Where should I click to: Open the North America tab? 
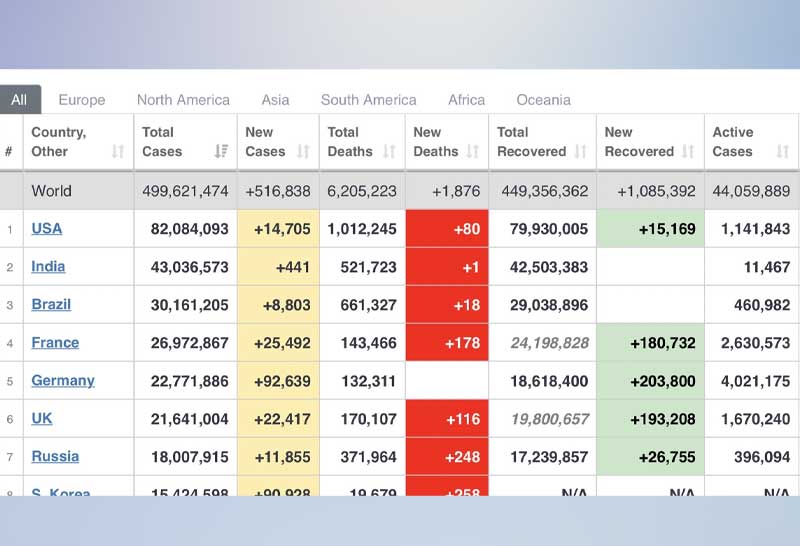(x=183, y=100)
